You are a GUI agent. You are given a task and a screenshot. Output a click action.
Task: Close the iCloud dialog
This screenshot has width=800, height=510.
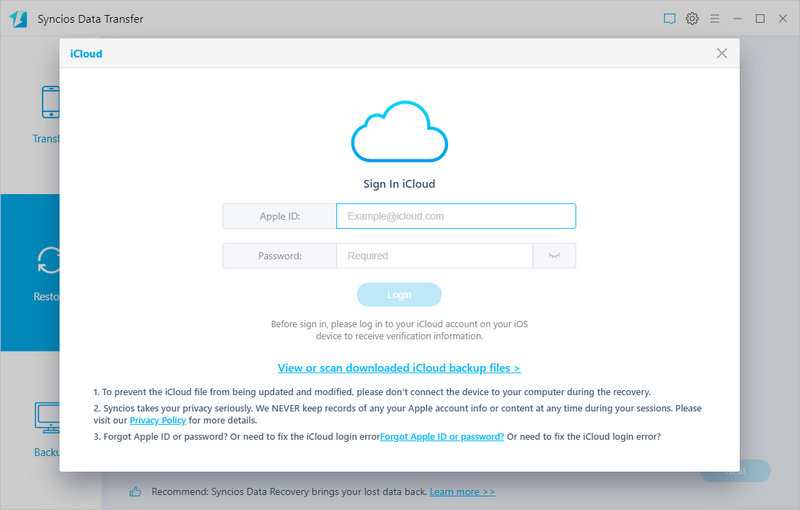pos(721,53)
